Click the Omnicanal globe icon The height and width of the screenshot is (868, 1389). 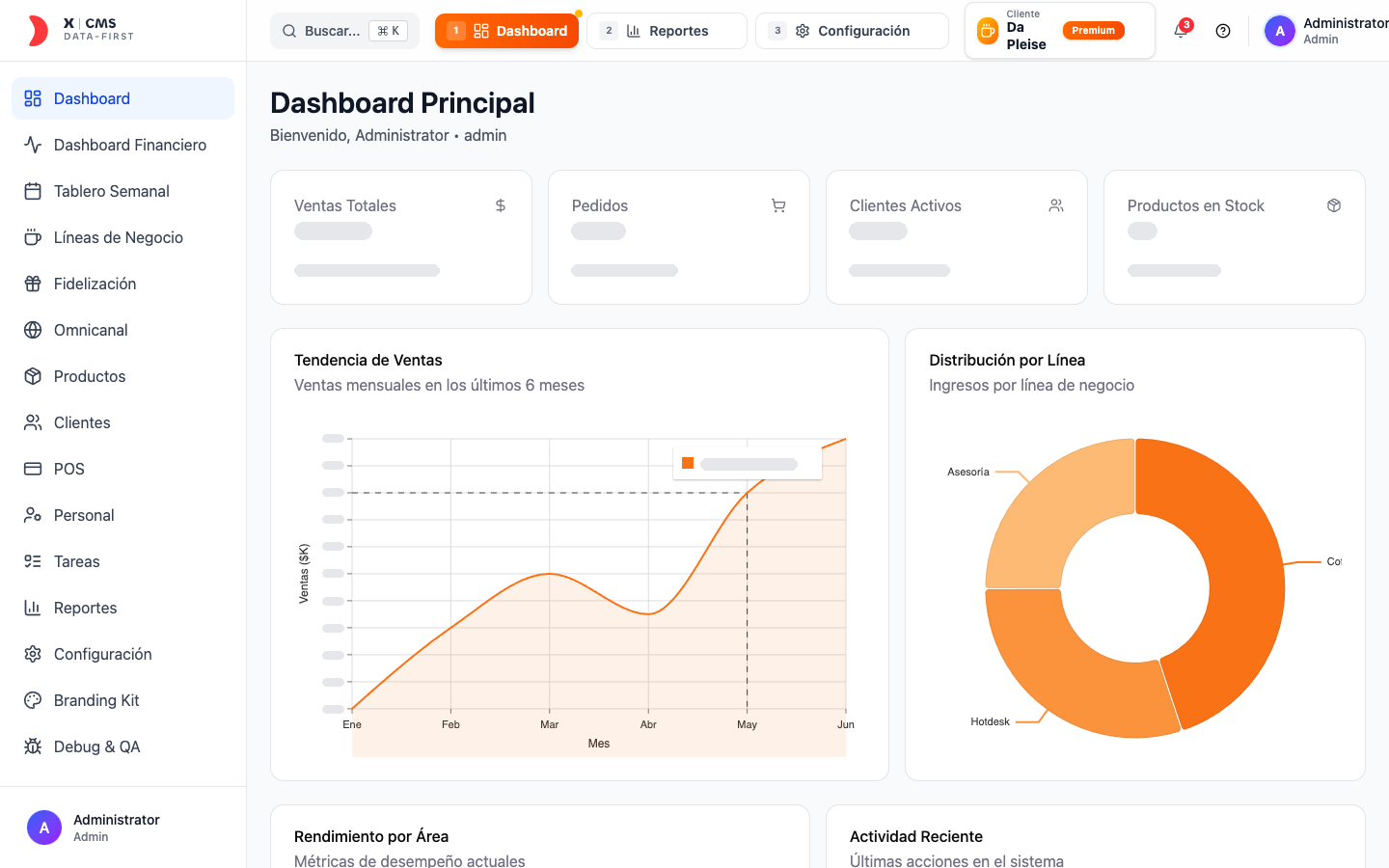[33, 330]
